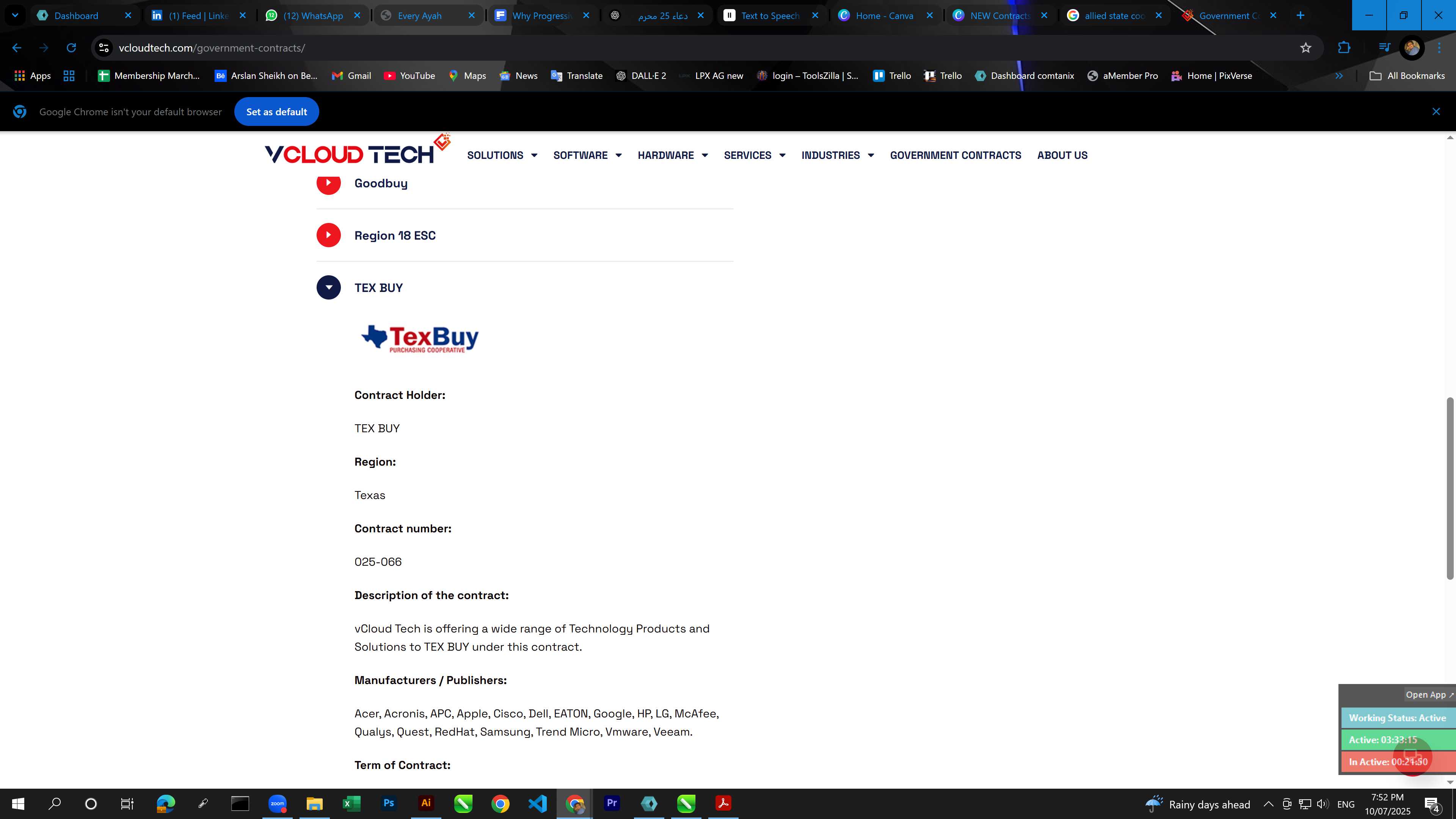Open the Chrome profile avatar

1411,48
